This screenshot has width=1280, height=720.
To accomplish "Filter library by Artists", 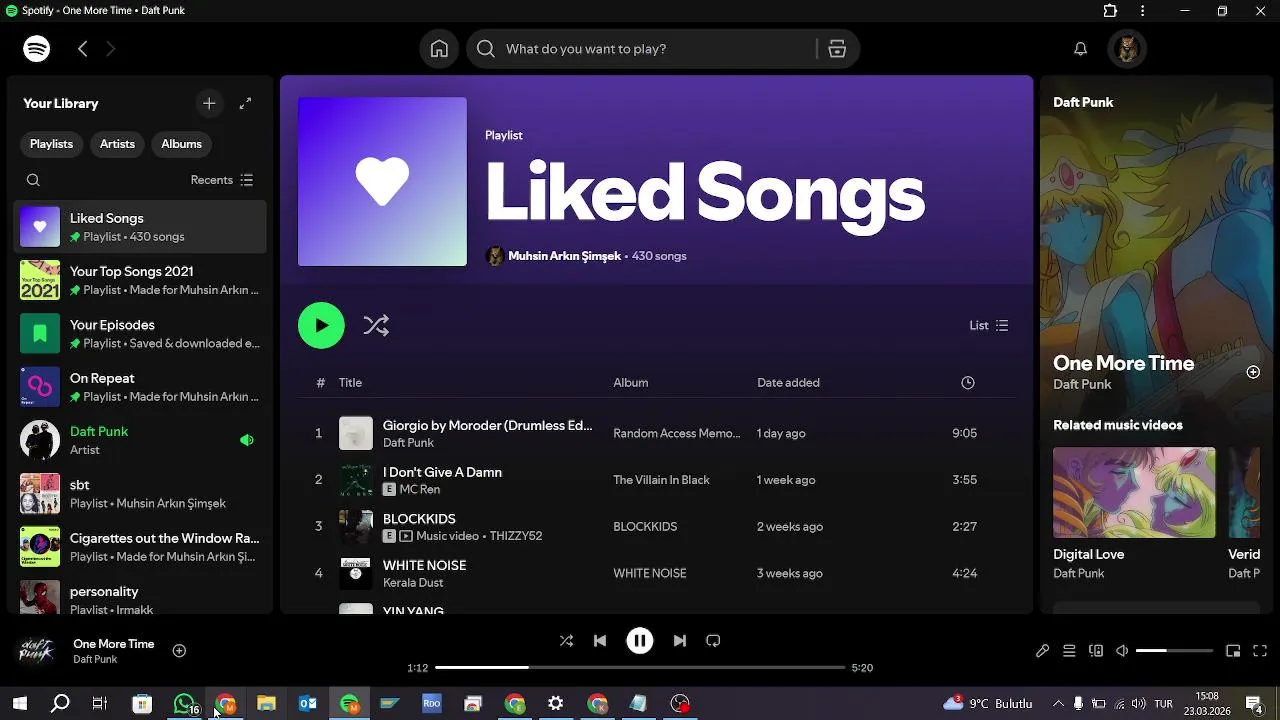I will coord(117,144).
